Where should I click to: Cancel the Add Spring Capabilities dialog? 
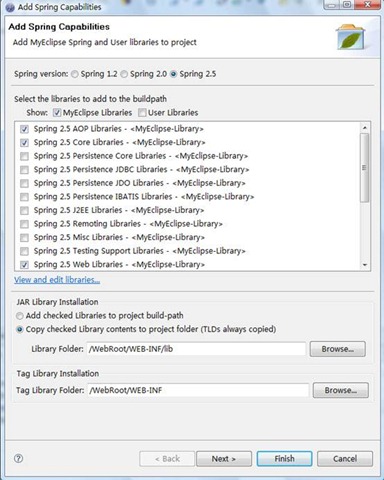pyautogui.click(x=345, y=459)
